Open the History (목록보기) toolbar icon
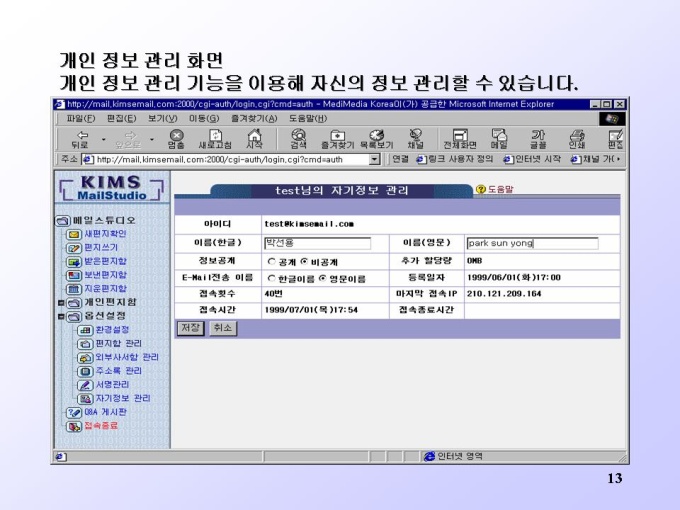The image size is (680, 510). [x=376, y=139]
